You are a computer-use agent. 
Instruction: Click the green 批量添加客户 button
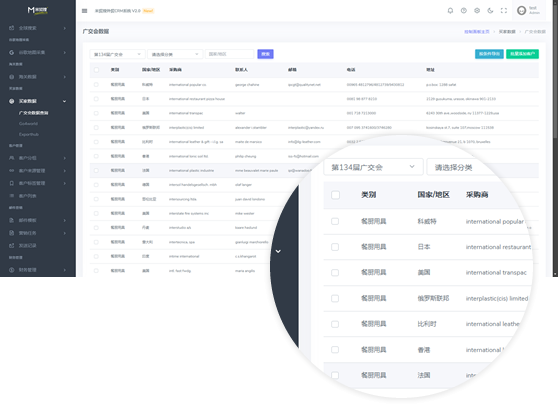[522, 54]
